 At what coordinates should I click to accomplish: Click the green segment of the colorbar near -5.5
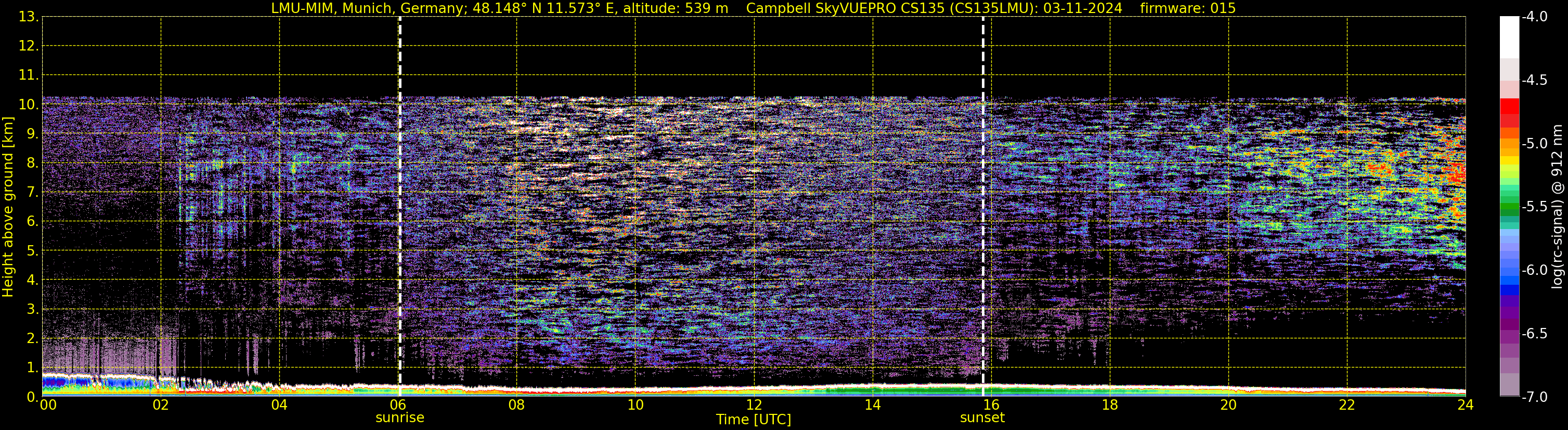point(1510,207)
